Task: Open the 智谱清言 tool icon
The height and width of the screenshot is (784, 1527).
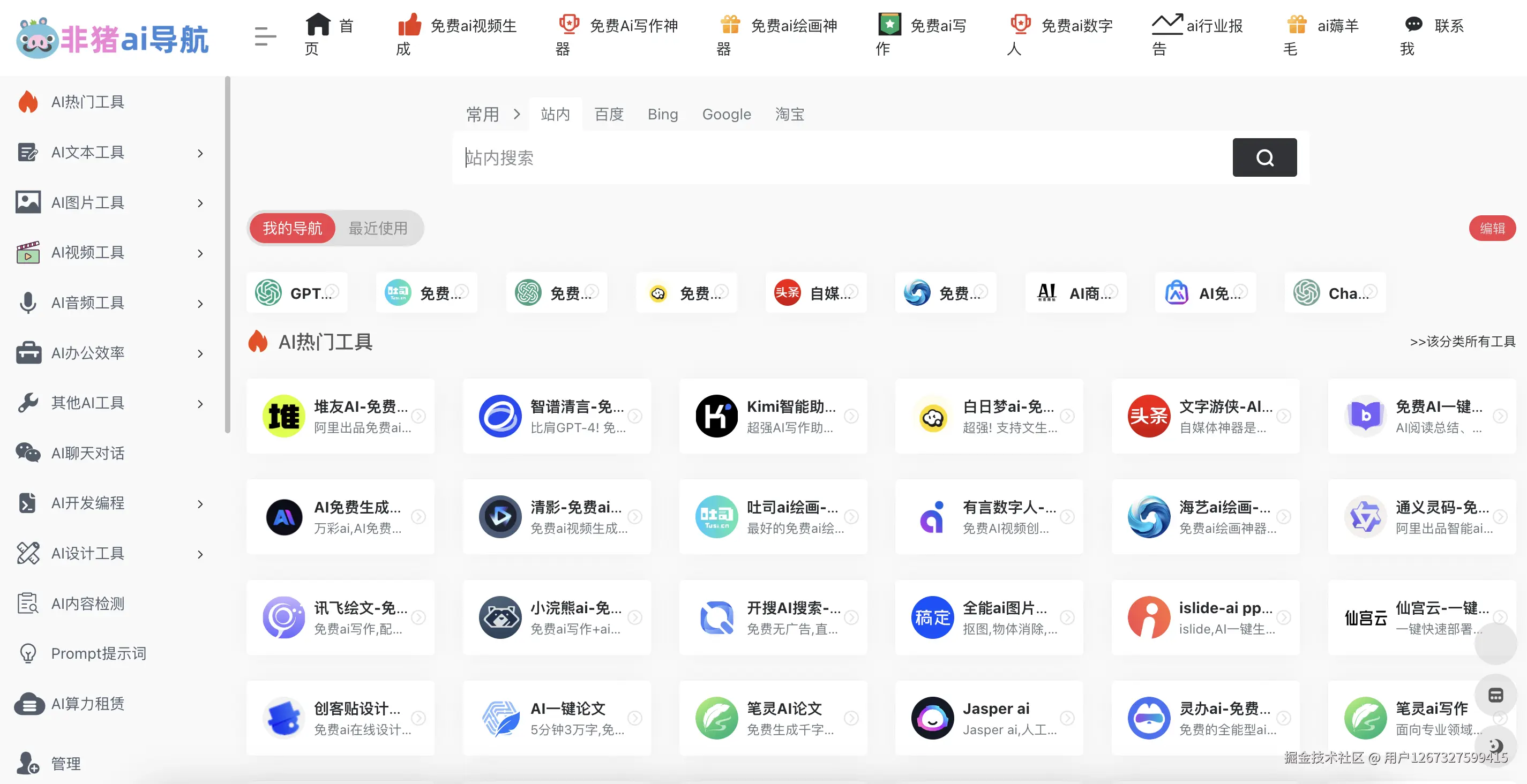Action: (500, 416)
